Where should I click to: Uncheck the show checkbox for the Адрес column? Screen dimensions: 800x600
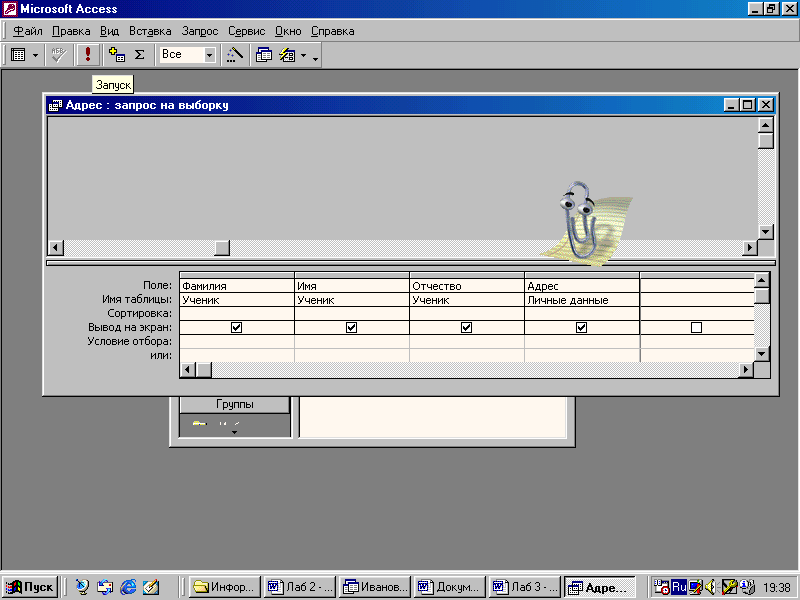click(x=581, y=328)
